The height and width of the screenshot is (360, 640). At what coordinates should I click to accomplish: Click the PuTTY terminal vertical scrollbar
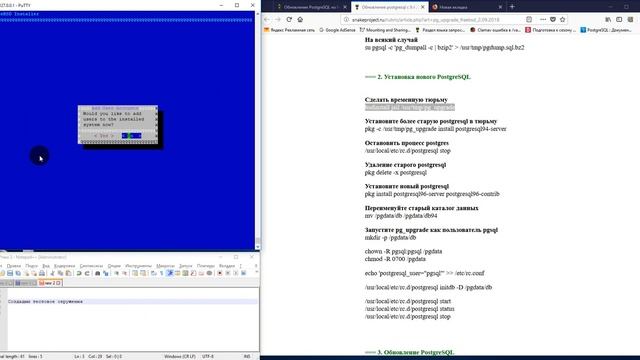(x=258, y=131)
